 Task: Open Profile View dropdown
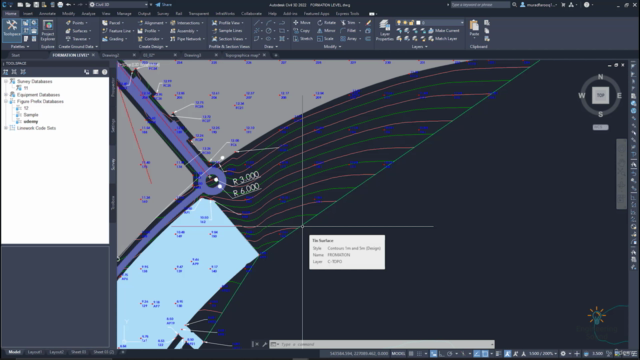tap(228, 23)
